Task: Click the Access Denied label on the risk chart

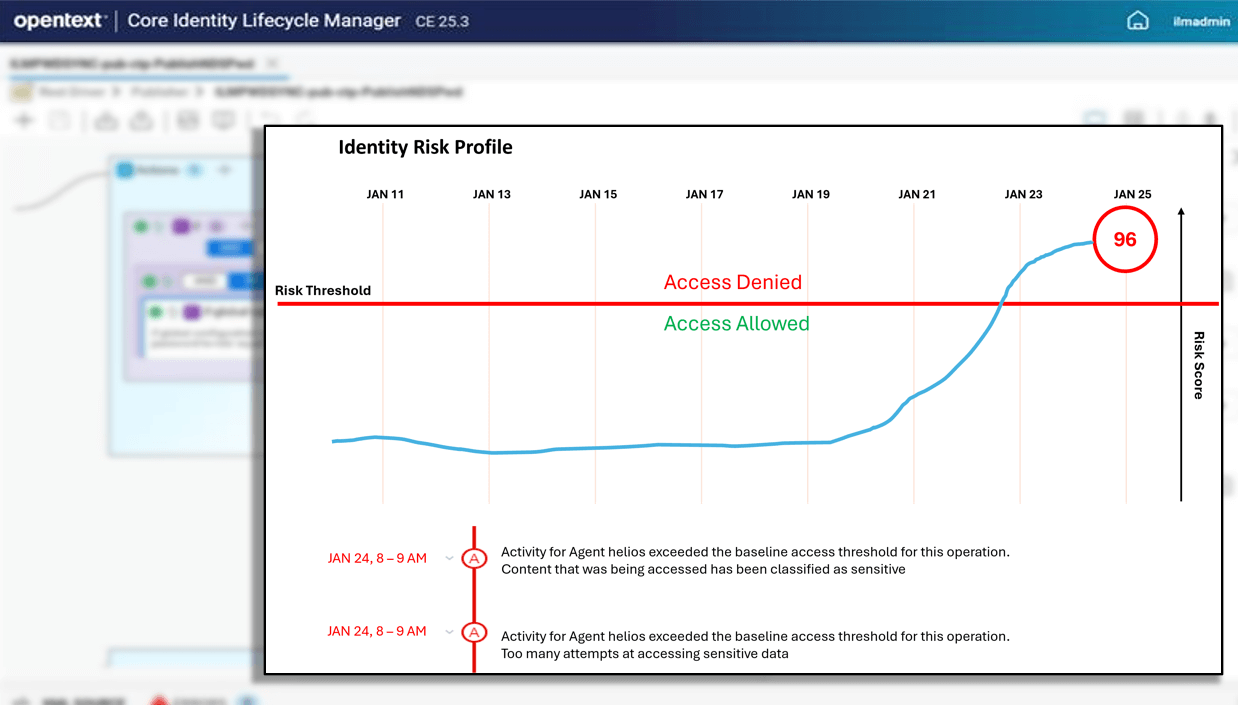Action: (732, 282)
